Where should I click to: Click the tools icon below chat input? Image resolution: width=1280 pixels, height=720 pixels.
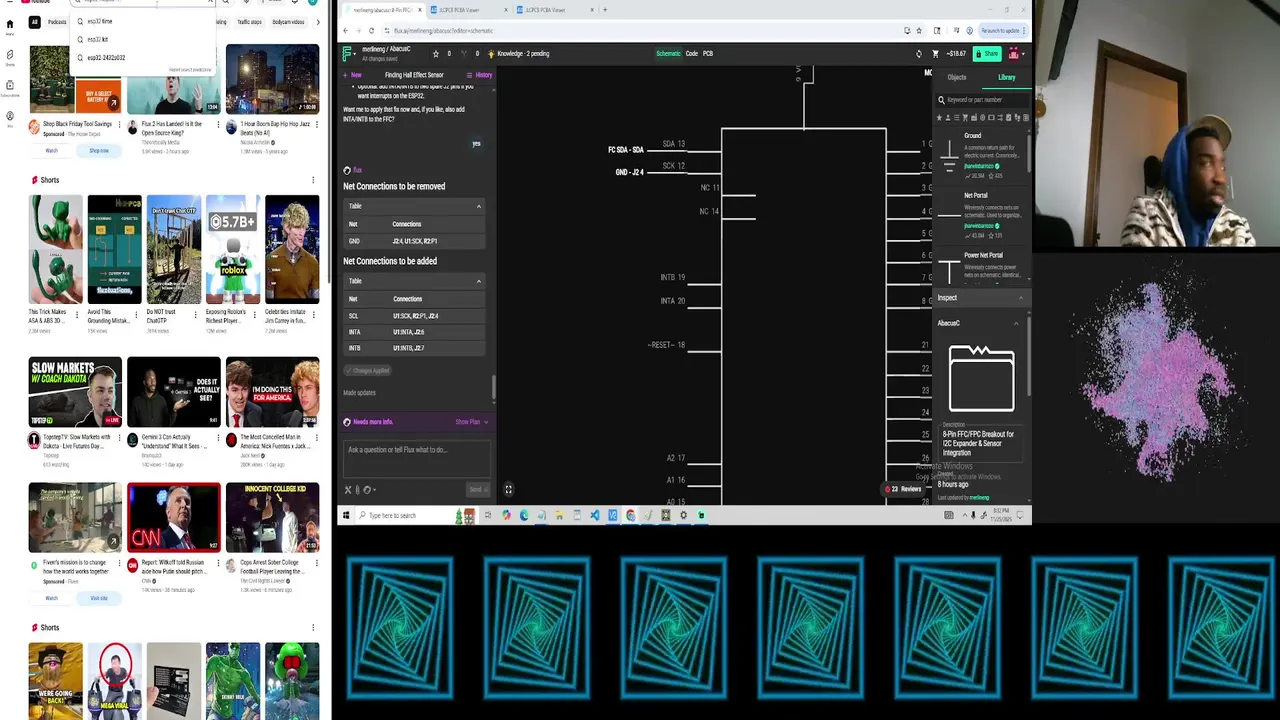click(348, 490)
